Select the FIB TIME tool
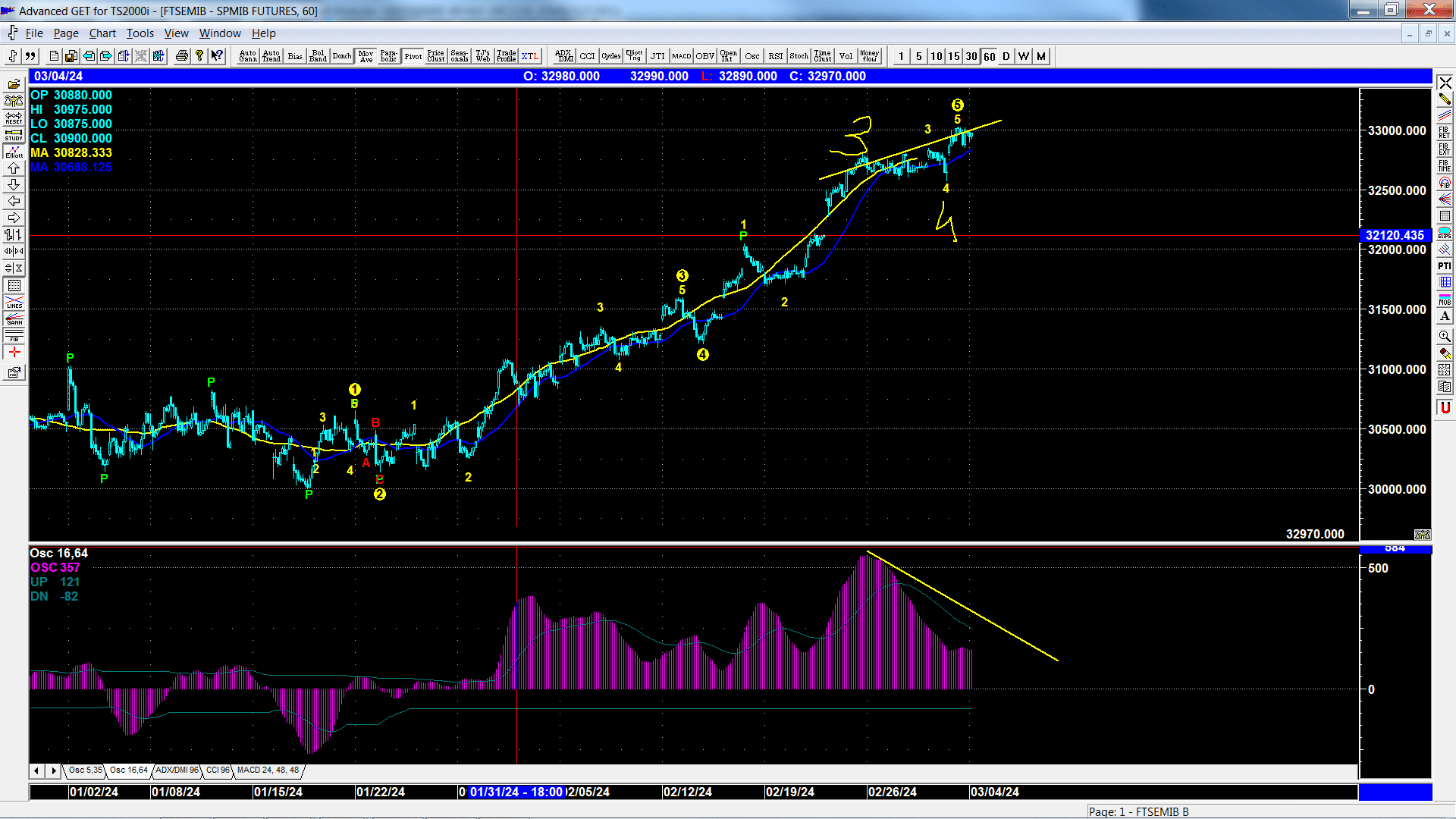 pyautogui.click(x=1445, y=166)
